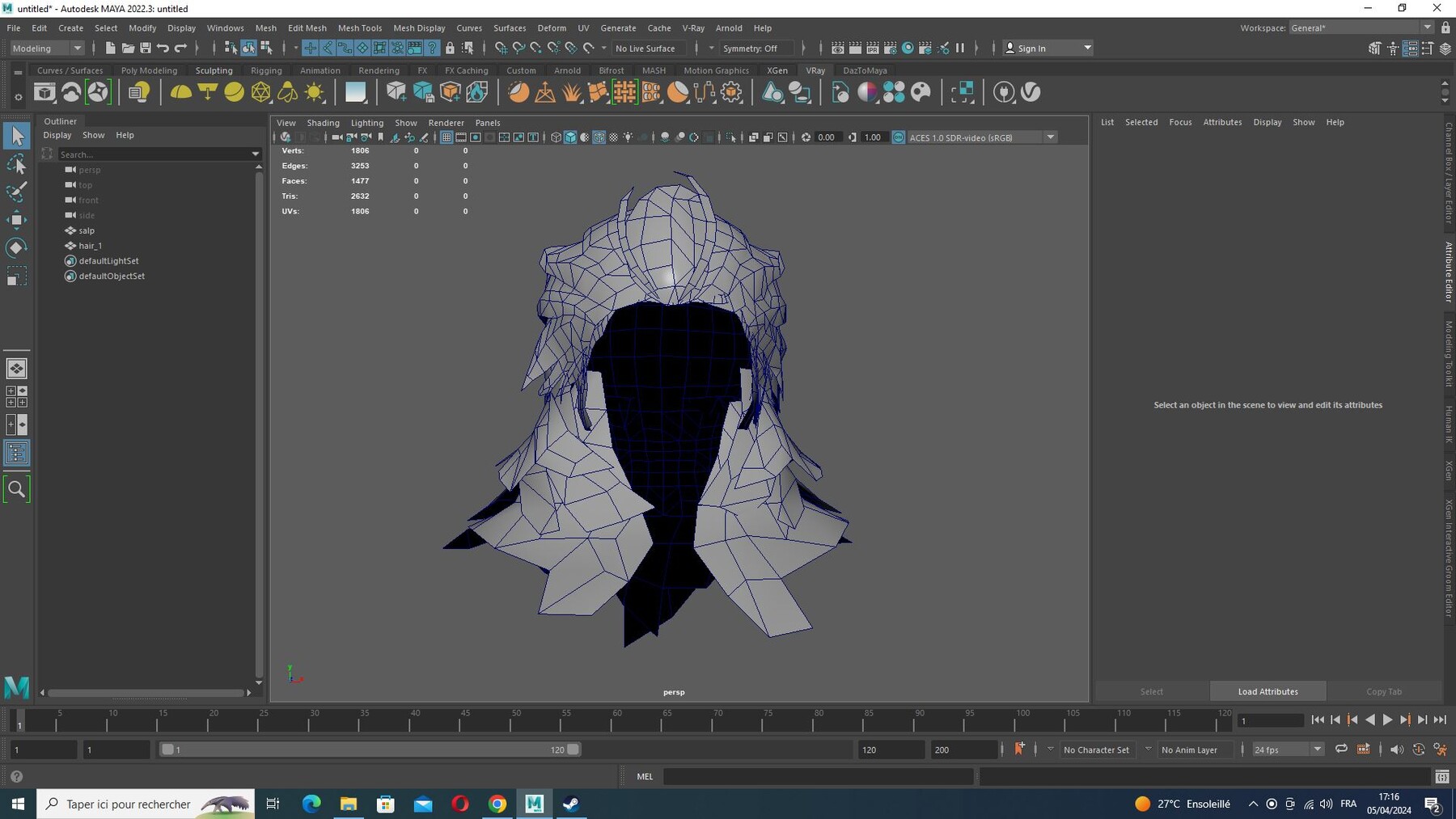Start IPR render from status line

tap(873, 49)
